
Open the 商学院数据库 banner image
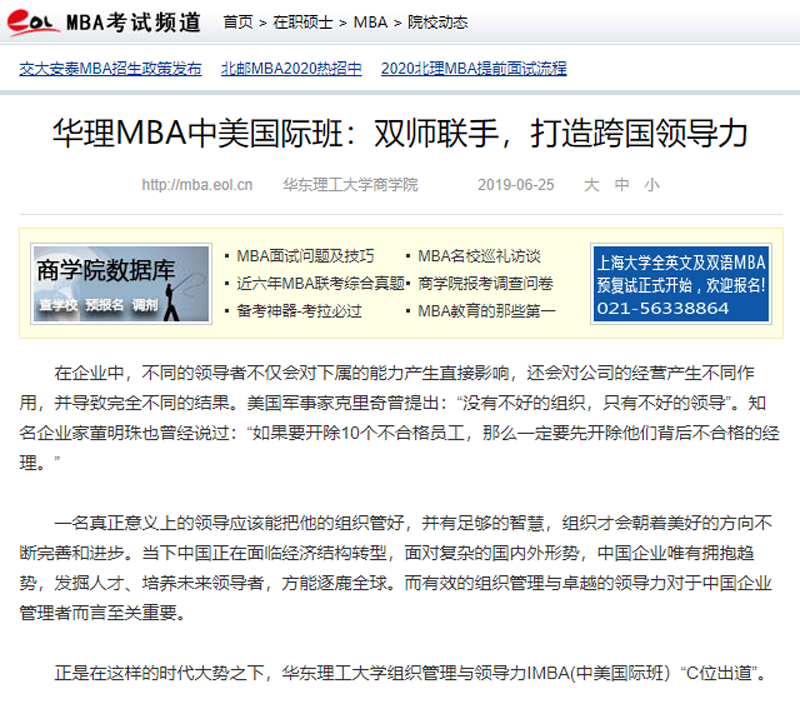(x=121, y=284)
